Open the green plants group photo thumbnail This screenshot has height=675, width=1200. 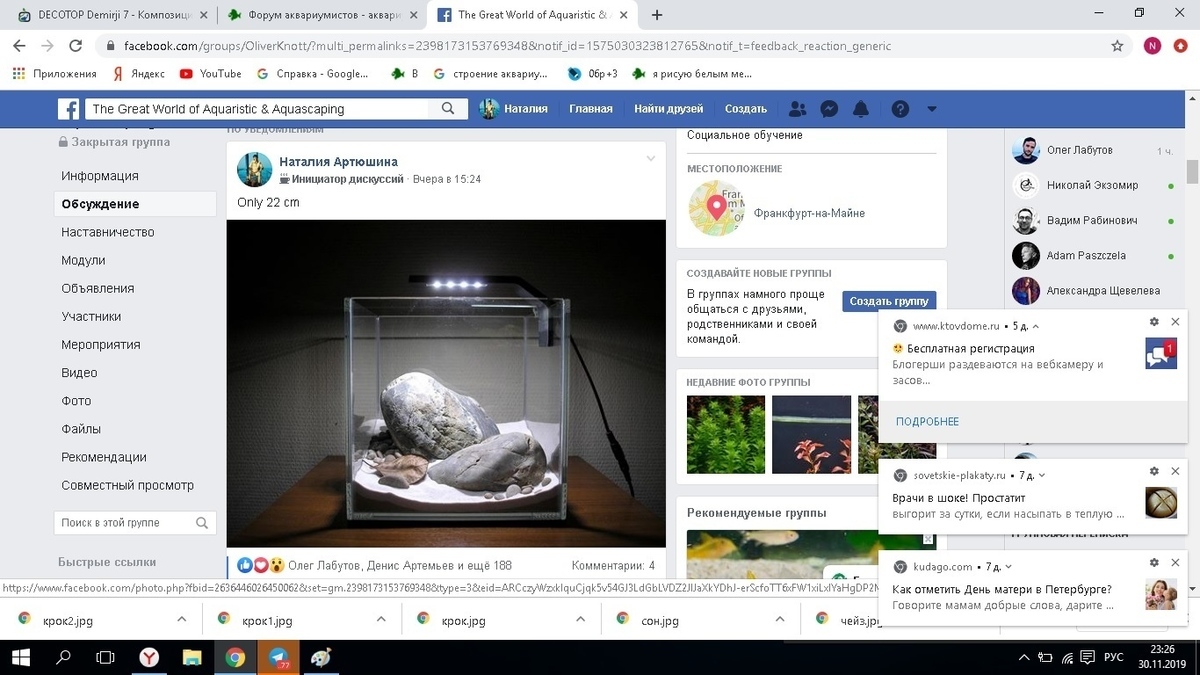point(726,434)
